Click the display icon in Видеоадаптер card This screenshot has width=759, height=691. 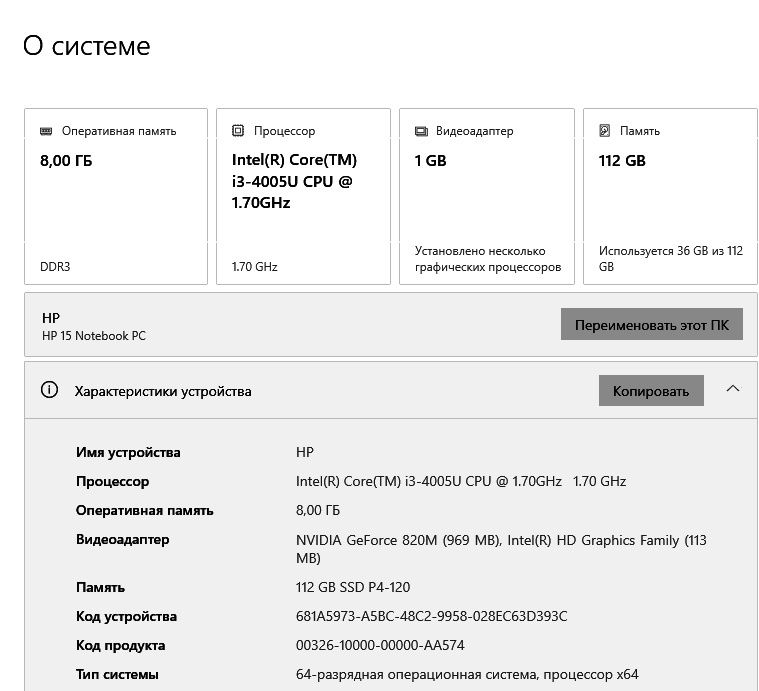pos(421,131)
